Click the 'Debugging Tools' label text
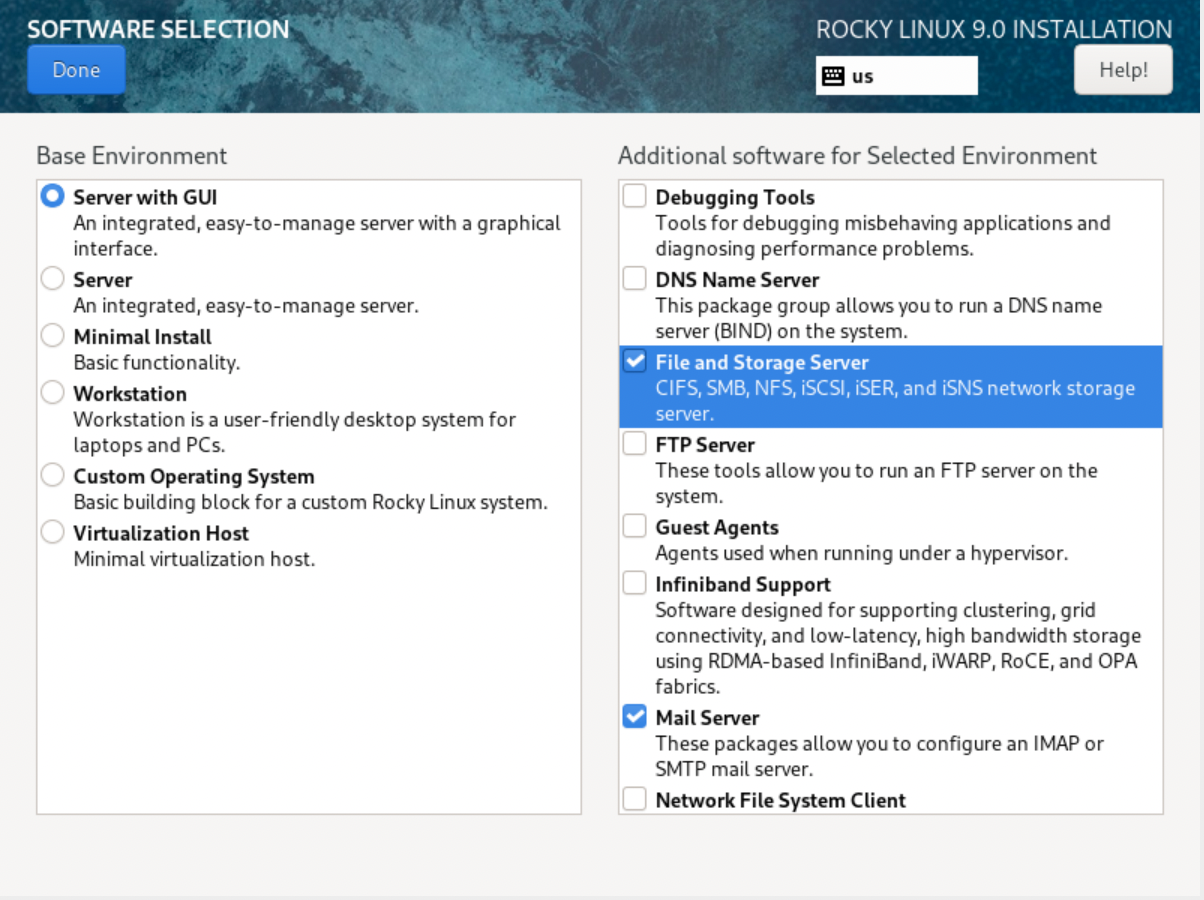Image resolution: width=1204 pixels, height=900 pixels. pyautogui.click(x=735, y=198)
